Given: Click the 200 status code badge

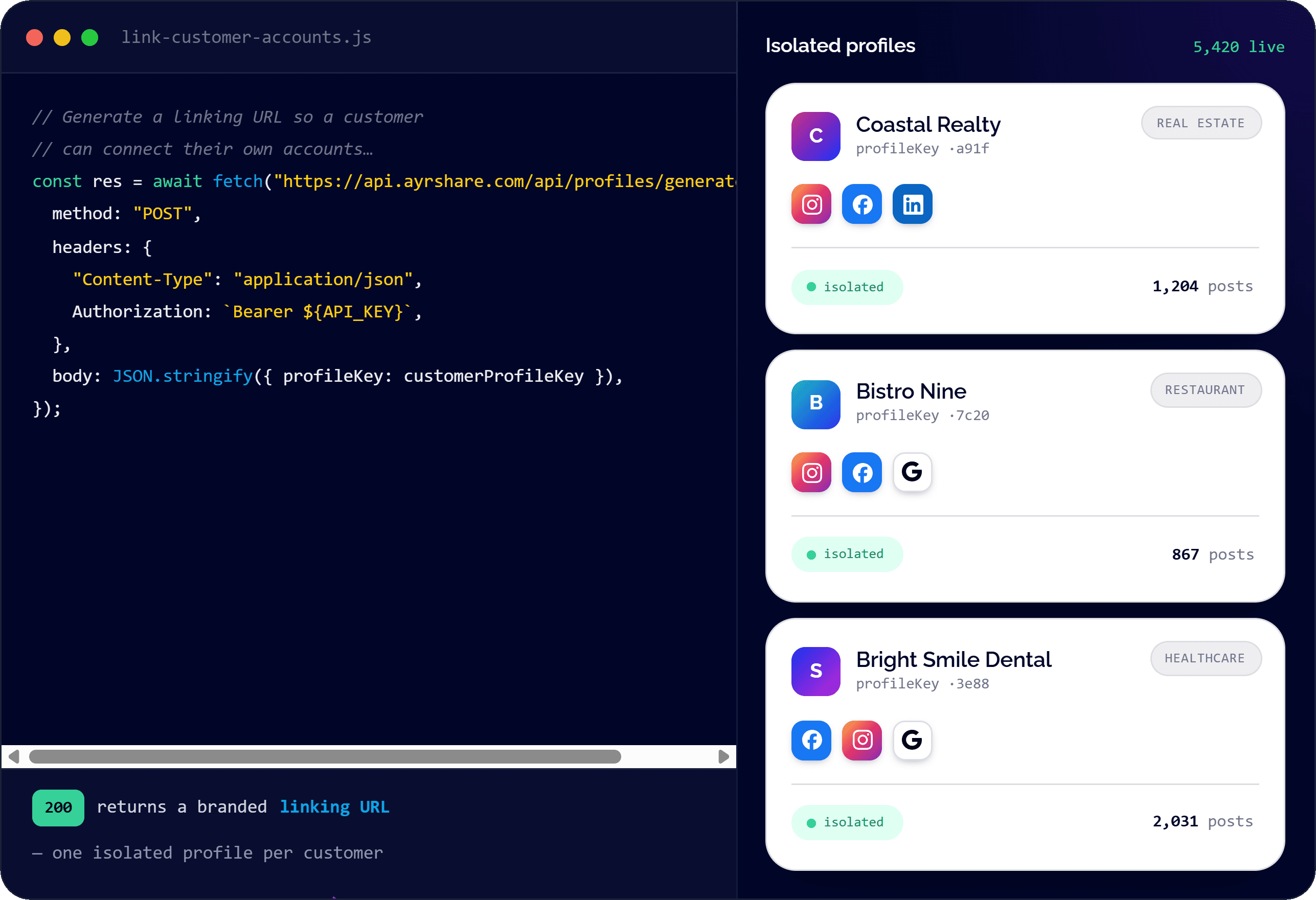Looking at the screenshot, I should click(x=58, y=807).
